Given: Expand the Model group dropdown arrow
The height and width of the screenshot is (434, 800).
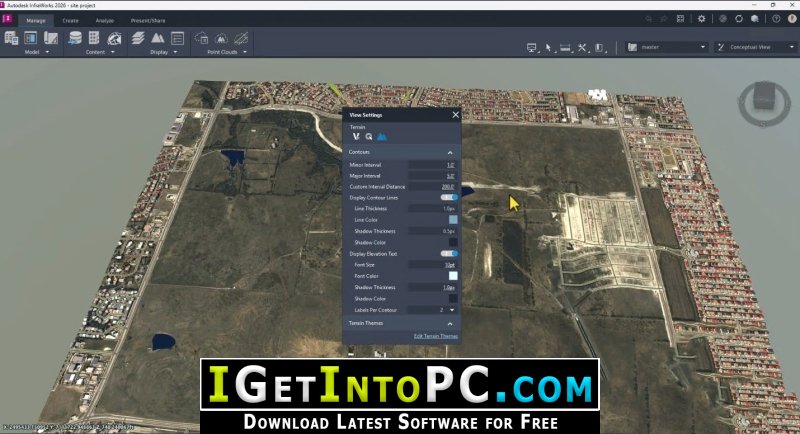Looking at the screenshot, I should click(x=47, y=52).
